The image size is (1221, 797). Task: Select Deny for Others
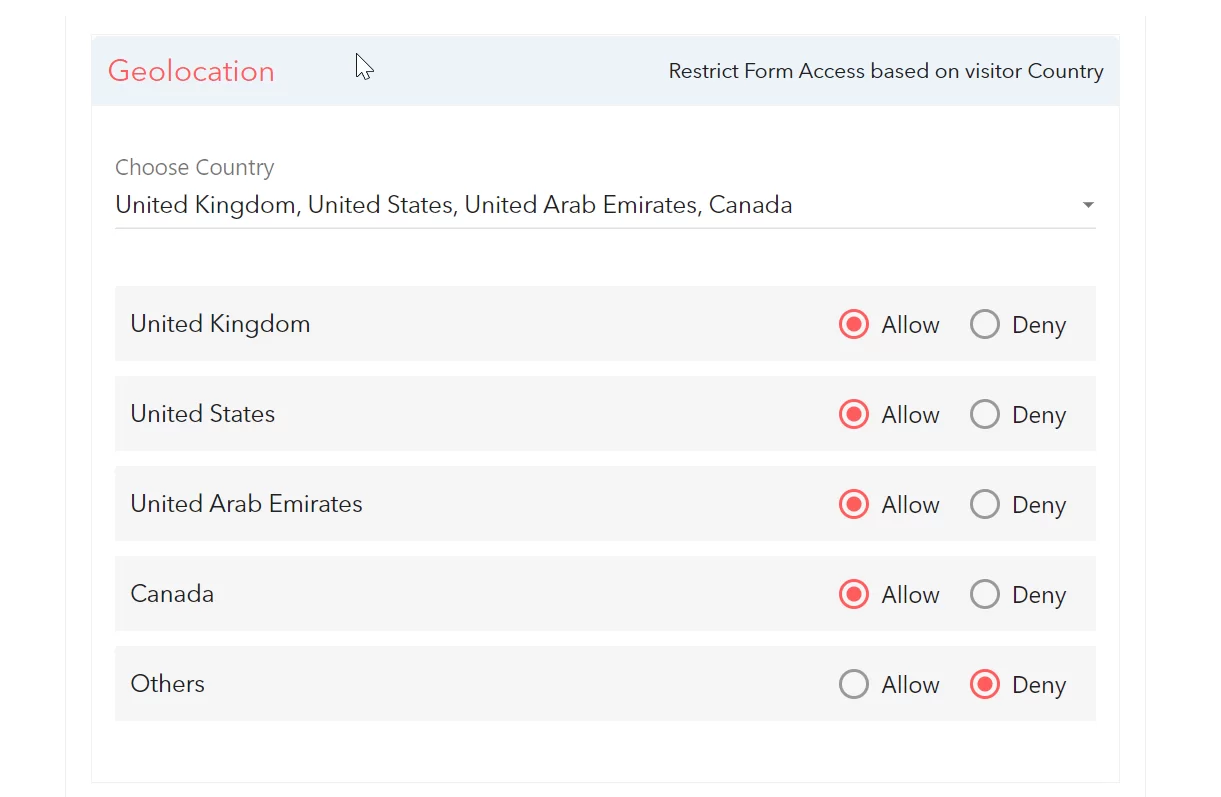[985, 685]
